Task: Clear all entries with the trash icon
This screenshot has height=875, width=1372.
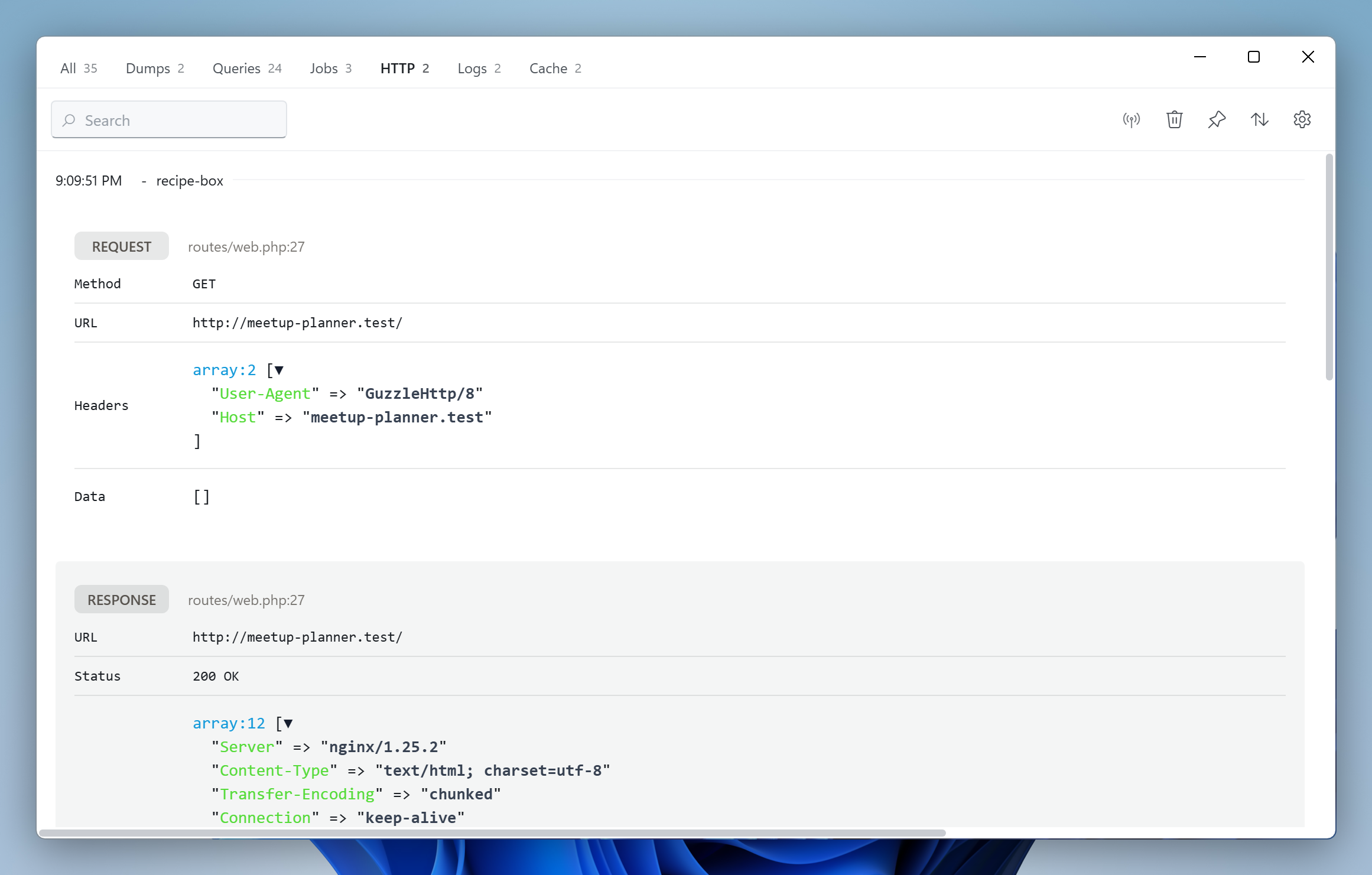Action: pos(1174,120)
